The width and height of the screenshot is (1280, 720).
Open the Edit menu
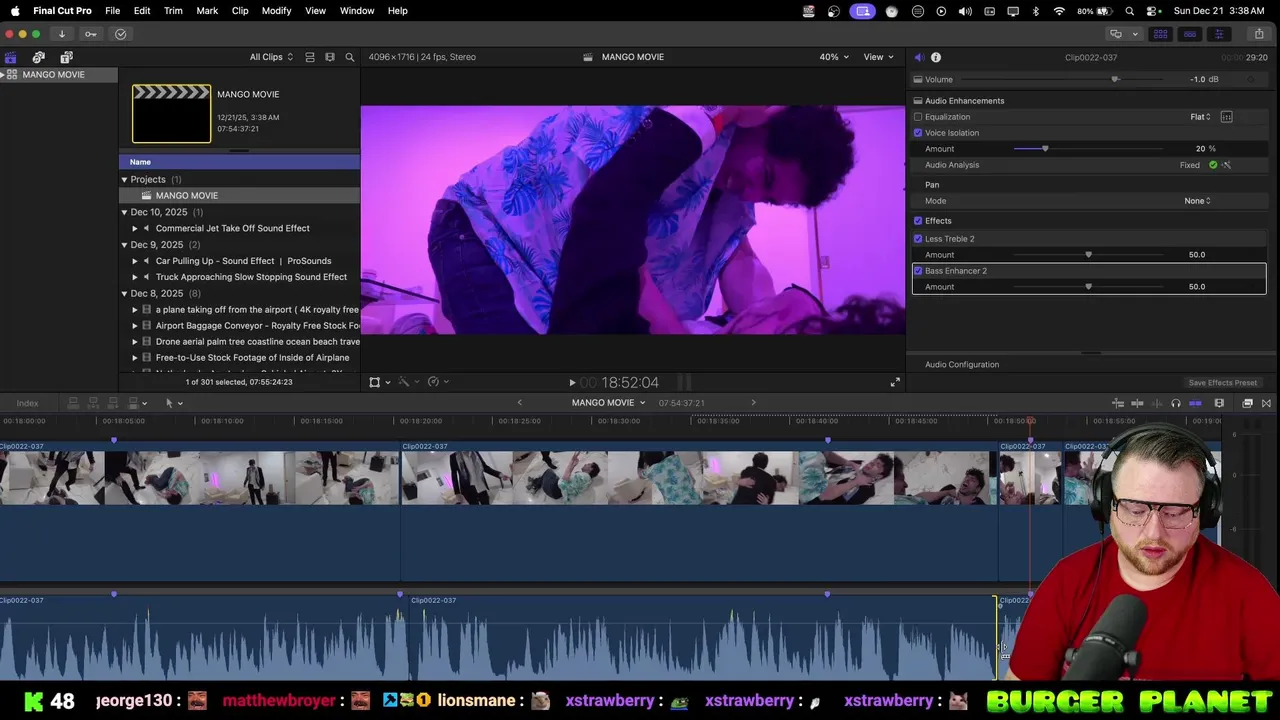coord(142,11)
